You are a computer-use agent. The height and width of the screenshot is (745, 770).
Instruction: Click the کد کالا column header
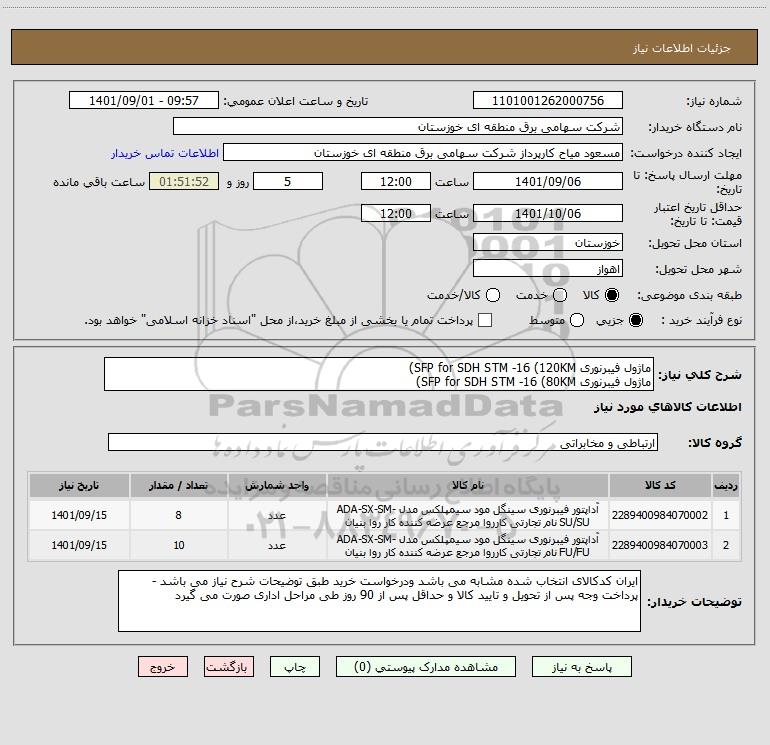[x=660, y=486]
